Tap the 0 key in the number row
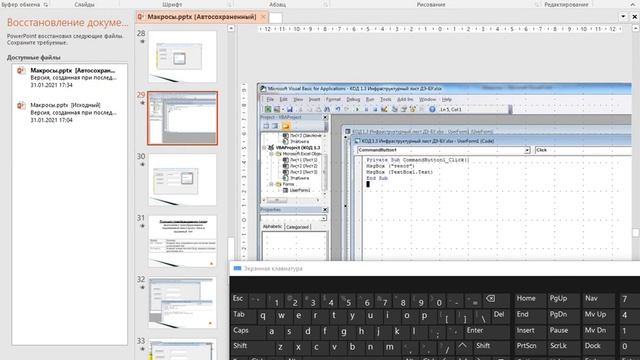Viewport: 640px width, 360px height. 437,300
